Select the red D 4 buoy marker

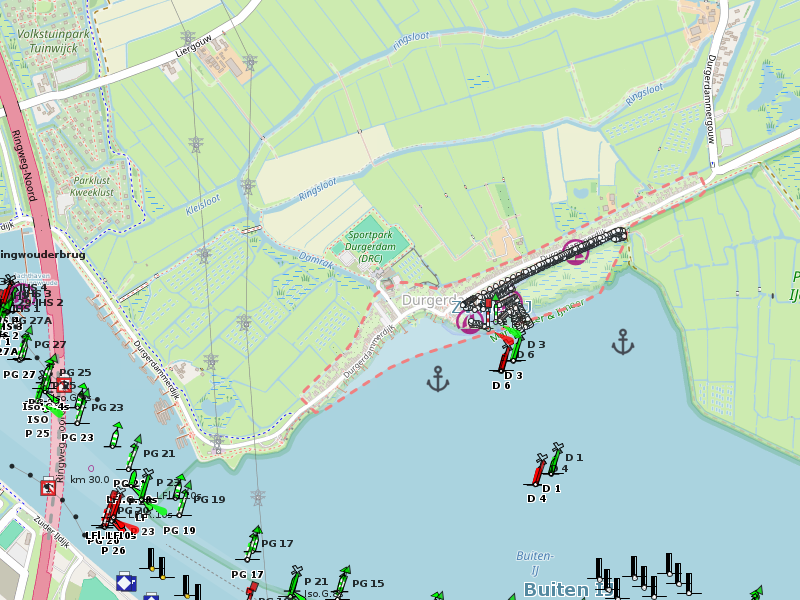pos(539,470)
